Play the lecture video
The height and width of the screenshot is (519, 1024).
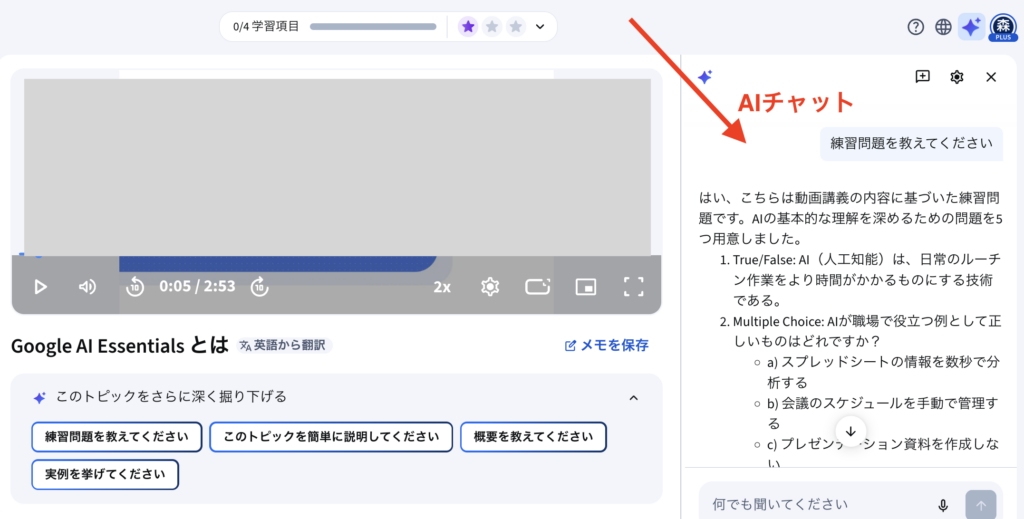coord(40,287)
